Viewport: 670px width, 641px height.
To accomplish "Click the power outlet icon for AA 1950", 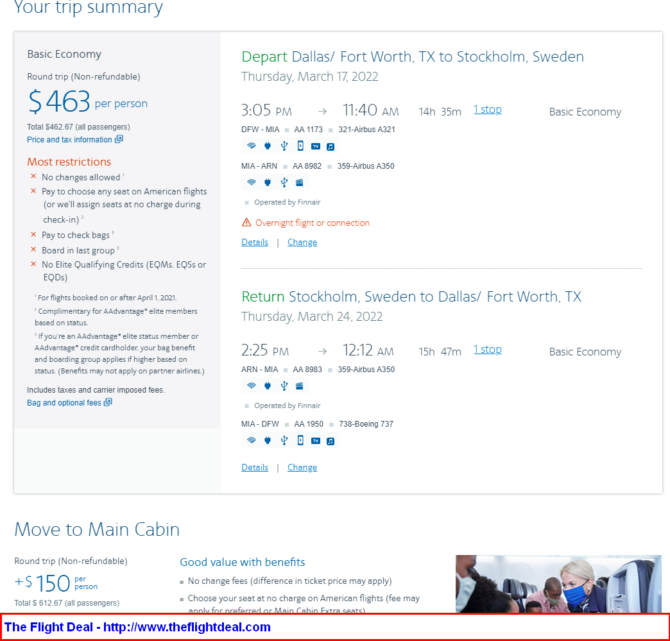I will click(267, 440).
